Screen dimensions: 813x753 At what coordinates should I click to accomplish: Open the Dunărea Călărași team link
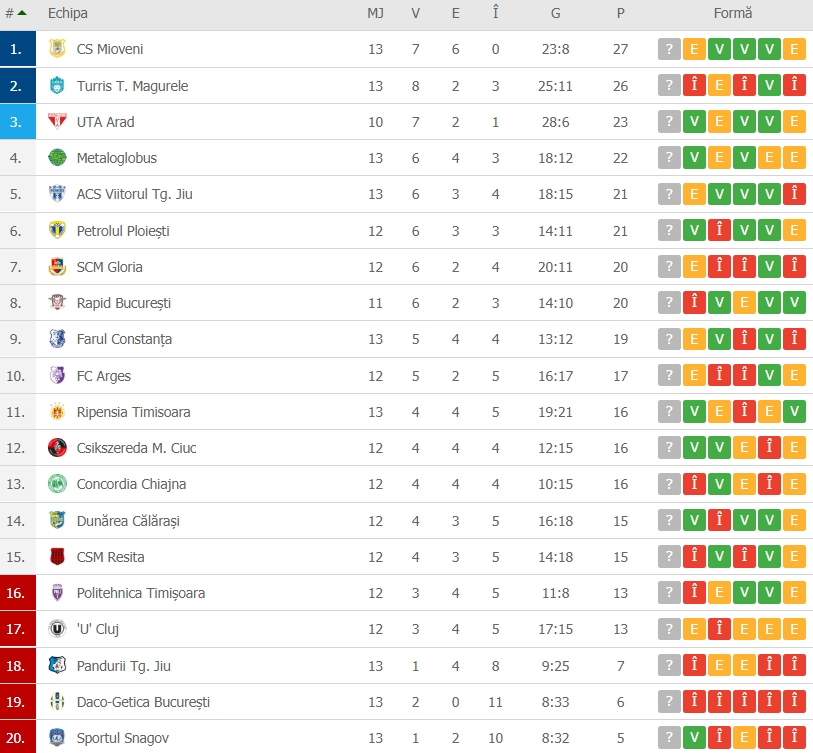pyautogui.click(x=128, y=521)
